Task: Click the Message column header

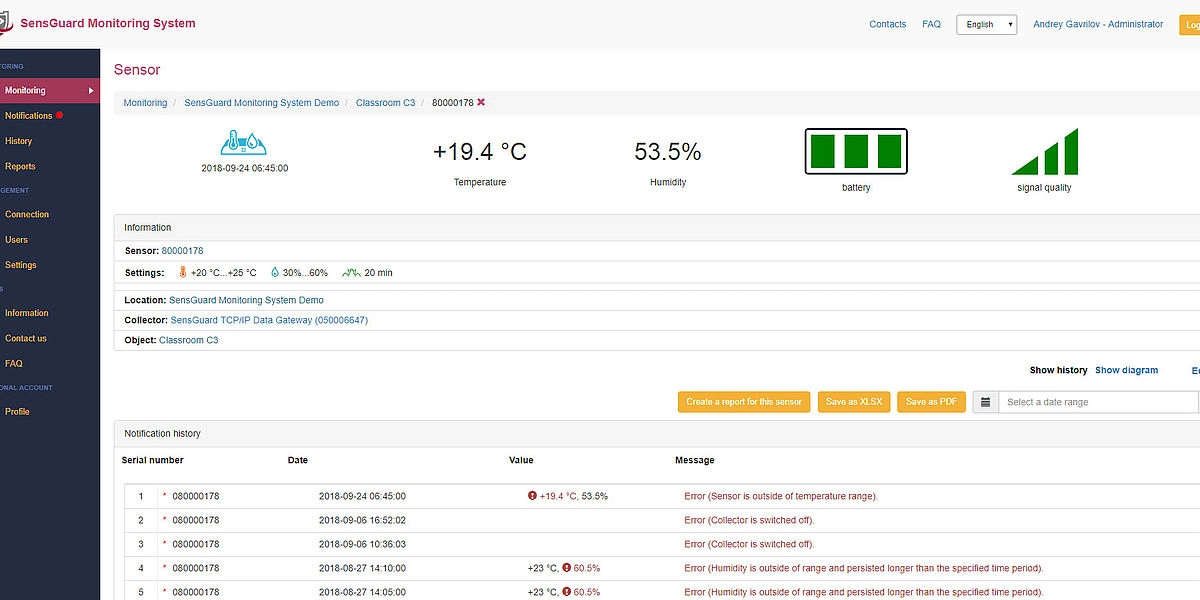Action: point(694,460)
